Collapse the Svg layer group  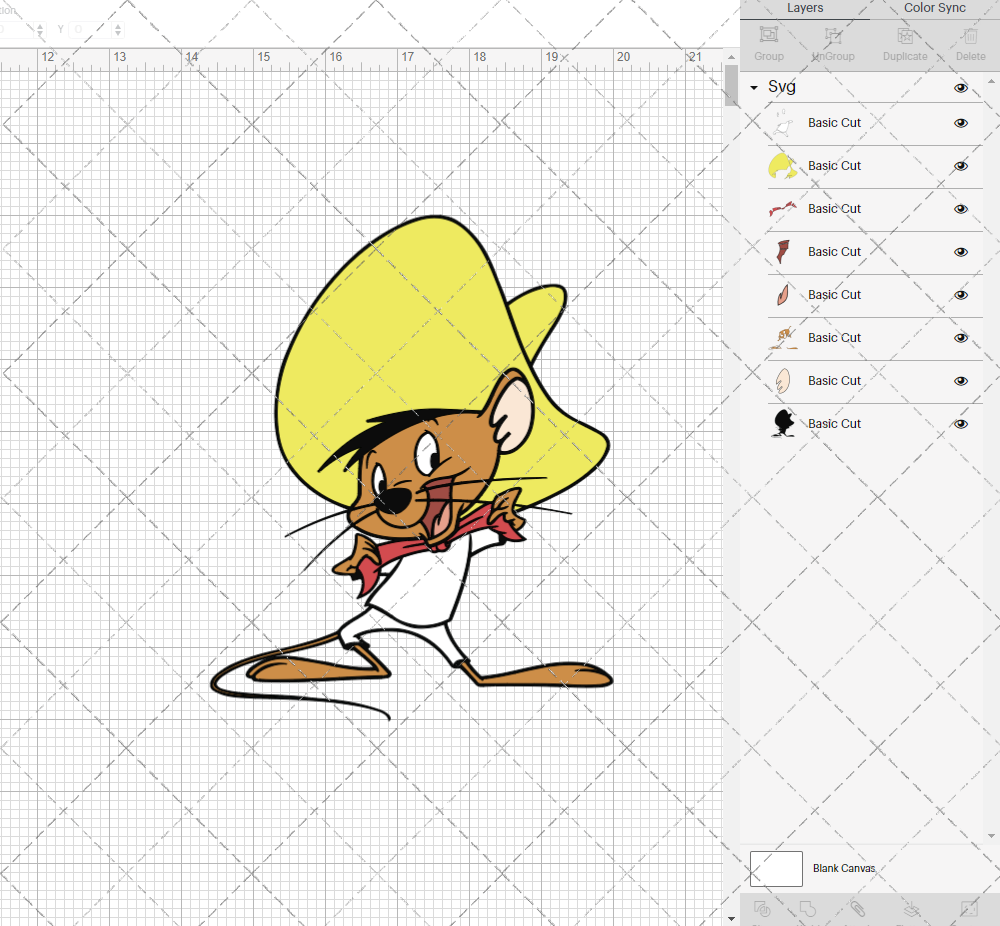tap(754, 88)
